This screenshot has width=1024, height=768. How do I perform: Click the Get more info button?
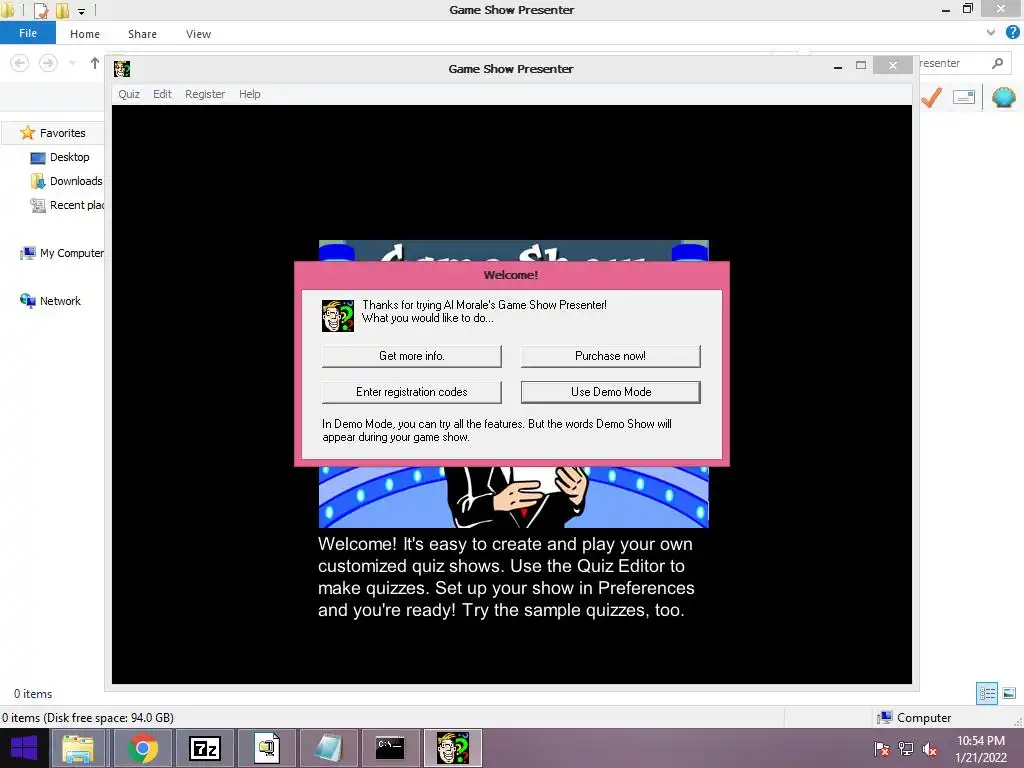coord(411,356)
